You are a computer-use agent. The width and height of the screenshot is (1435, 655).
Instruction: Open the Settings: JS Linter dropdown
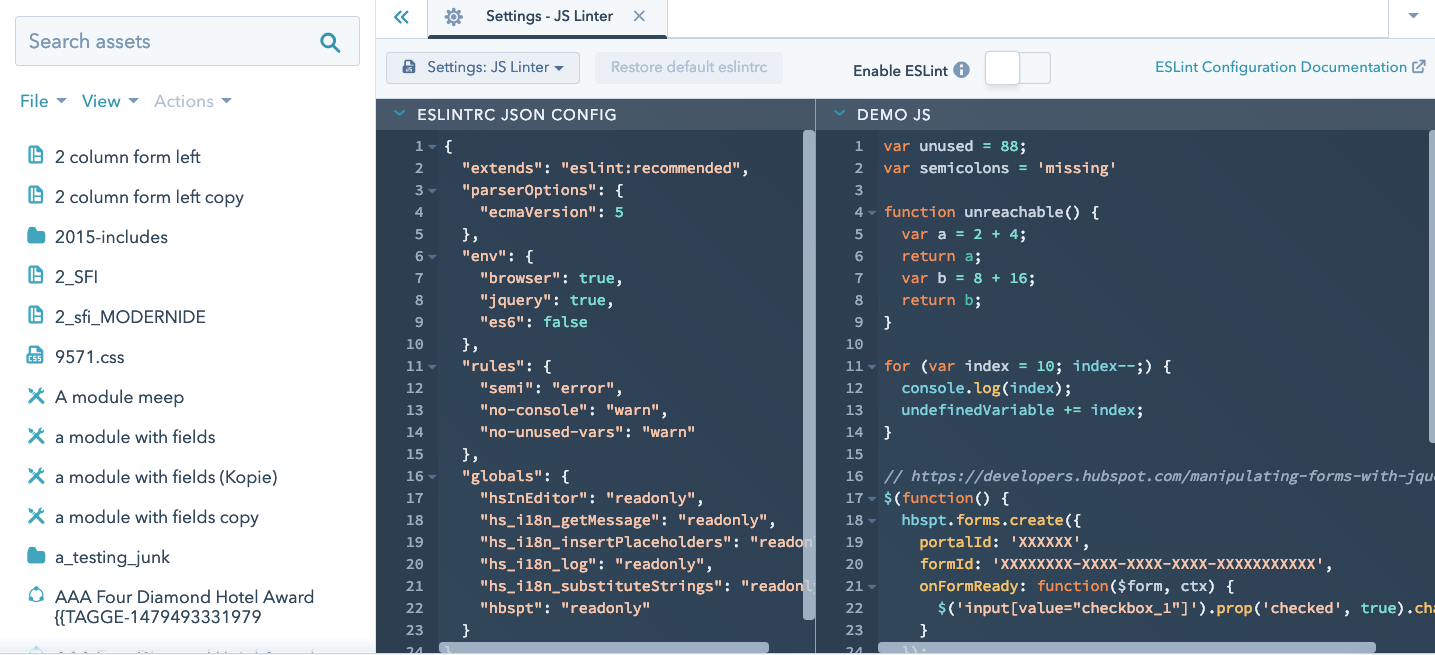(x=483, y=67)
